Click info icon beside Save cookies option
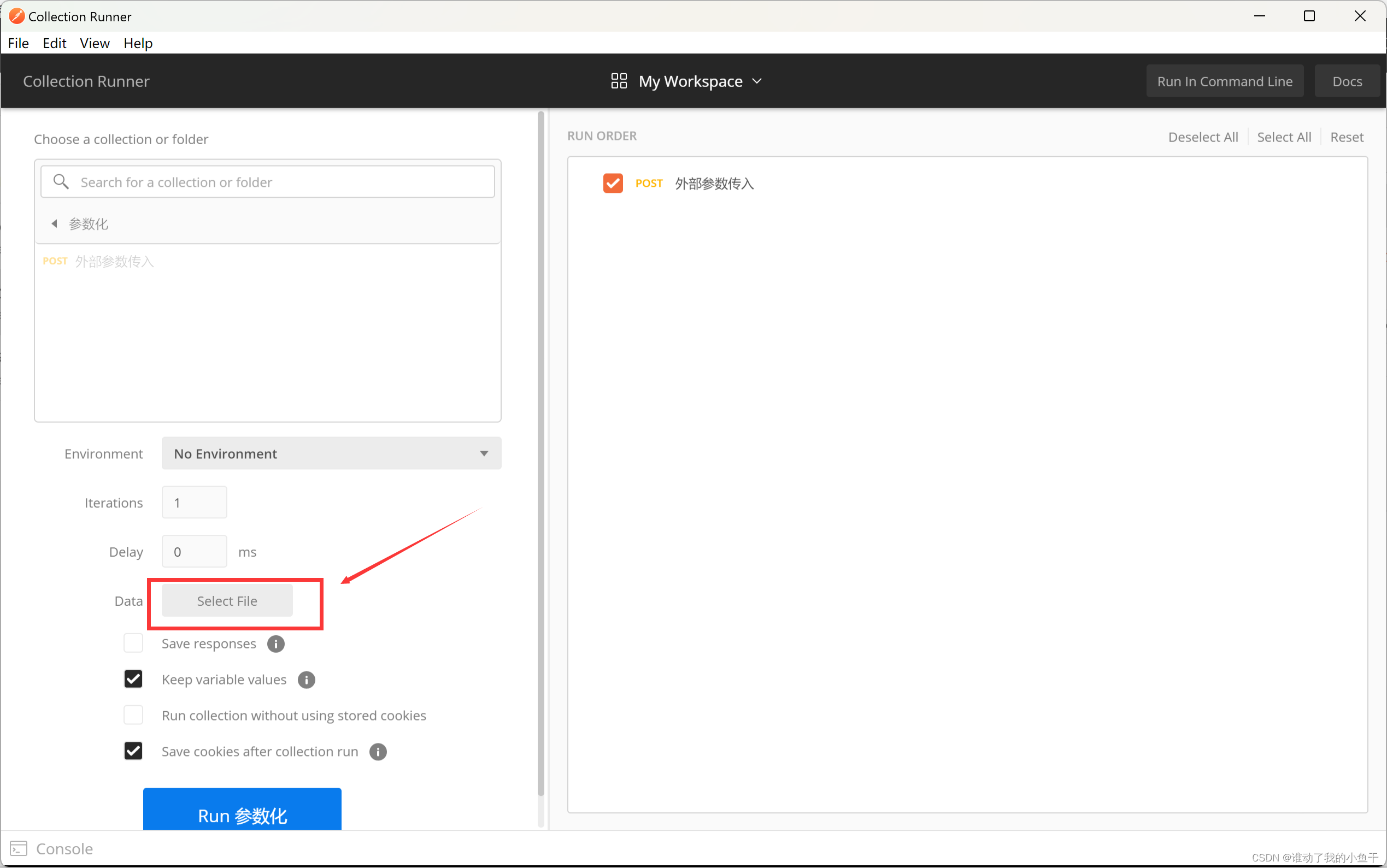The image size is (1387, 868). click(x=378, y=752)
